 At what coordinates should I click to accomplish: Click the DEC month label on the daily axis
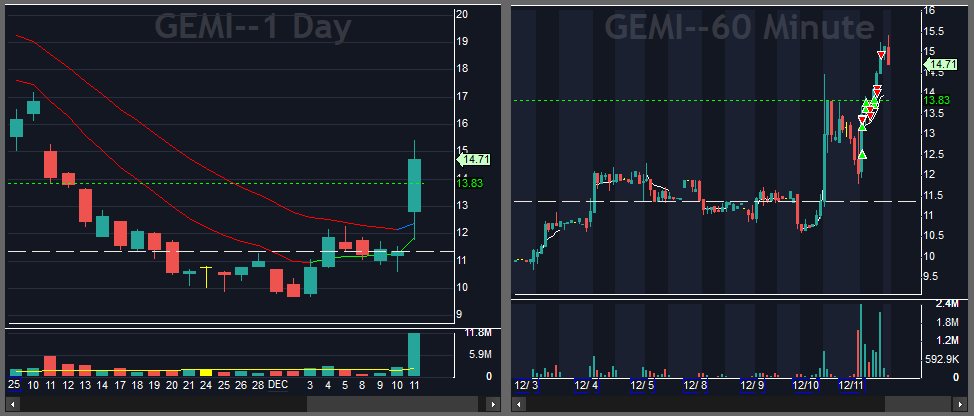coord(278,385)
